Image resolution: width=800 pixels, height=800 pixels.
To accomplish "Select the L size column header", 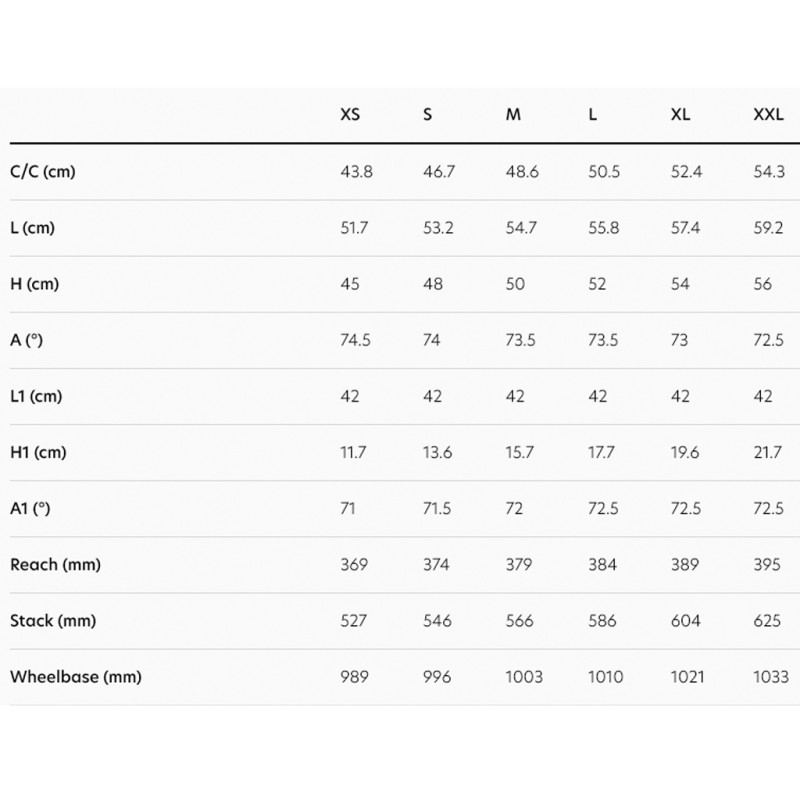I will point(593,115).
